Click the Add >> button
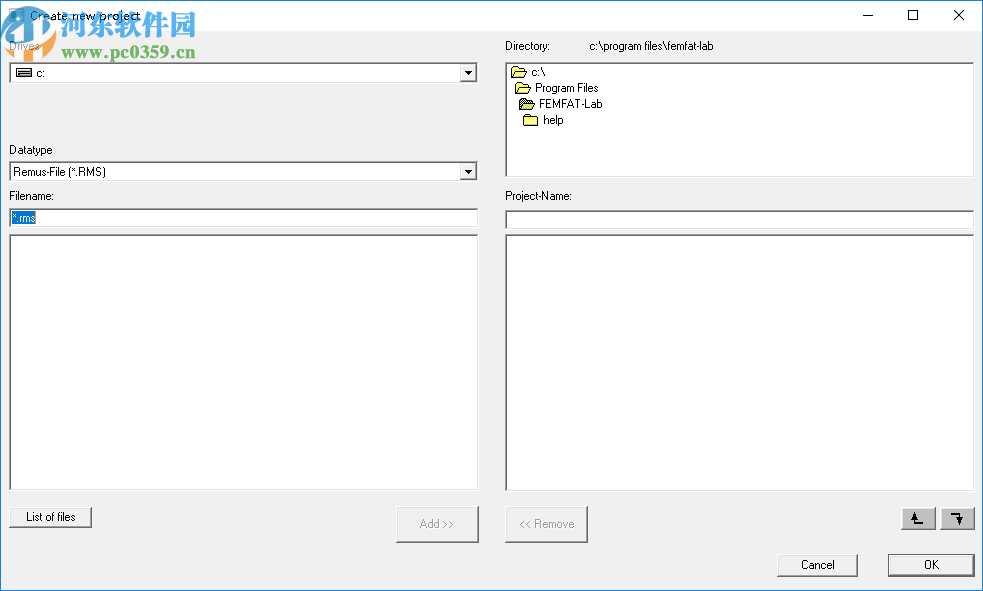The height and width of the screenshot is (591, 983). coord(437,524)
